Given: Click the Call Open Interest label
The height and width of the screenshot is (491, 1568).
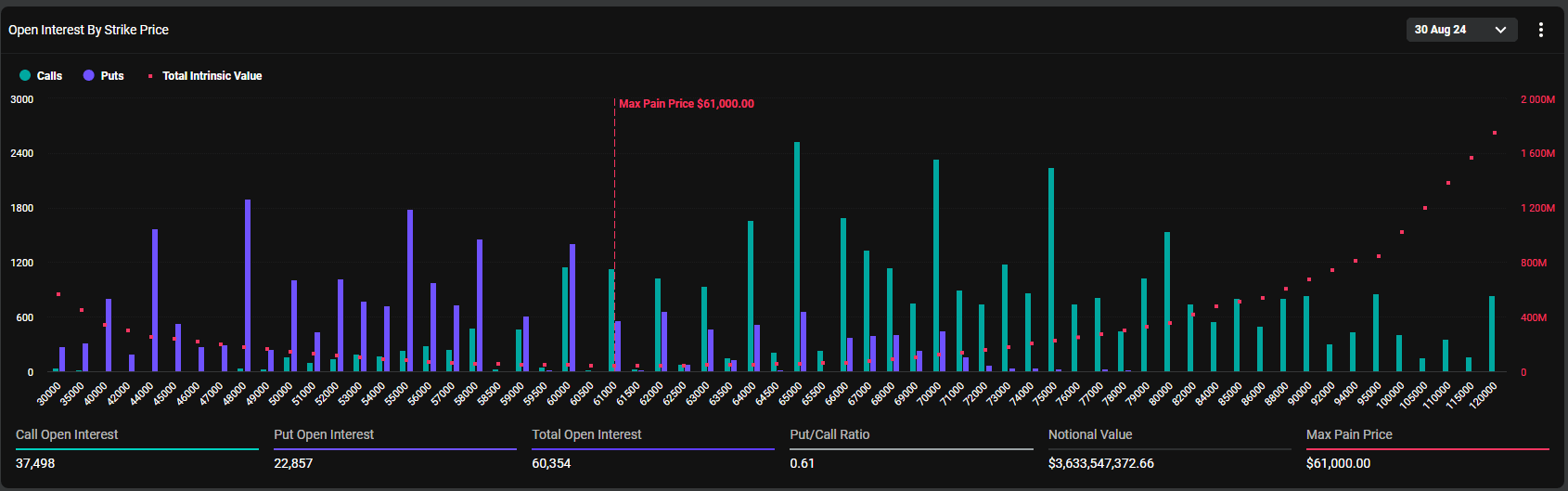Looking at the screenshot, I should [67, 434].
